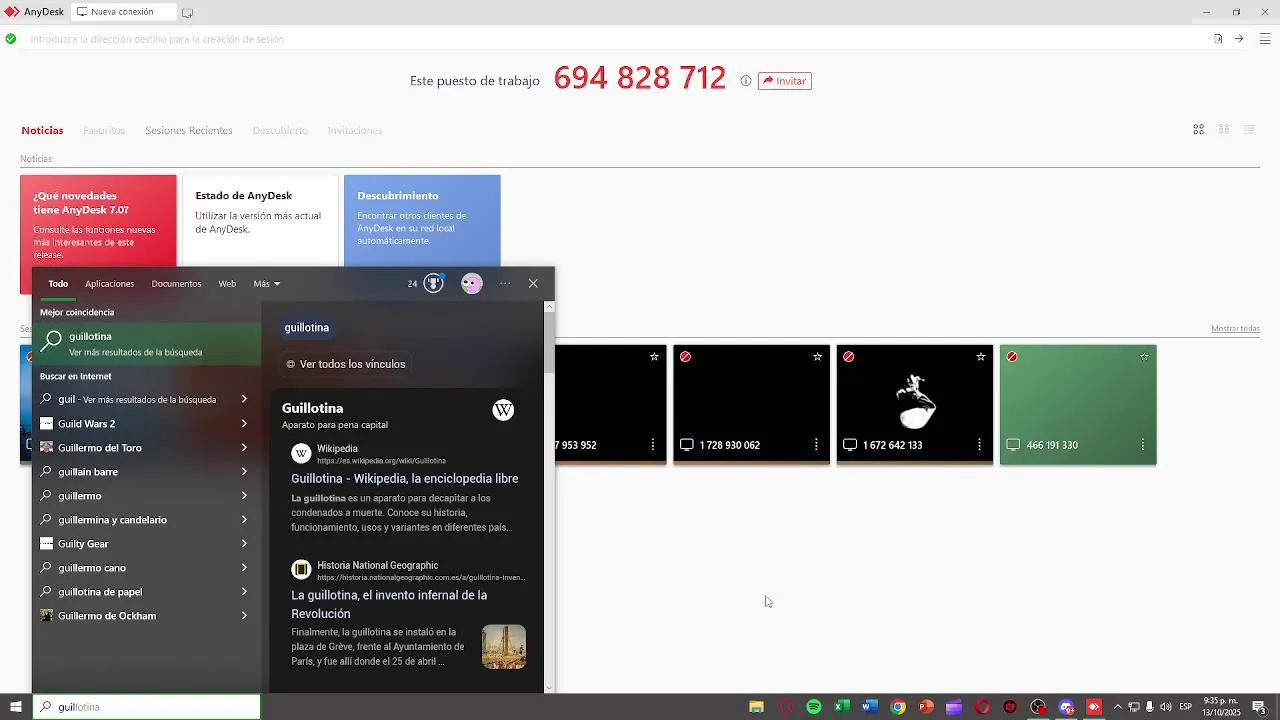Close the Windows search panel
1280x720 pixels.
click(x=533, y=284)
